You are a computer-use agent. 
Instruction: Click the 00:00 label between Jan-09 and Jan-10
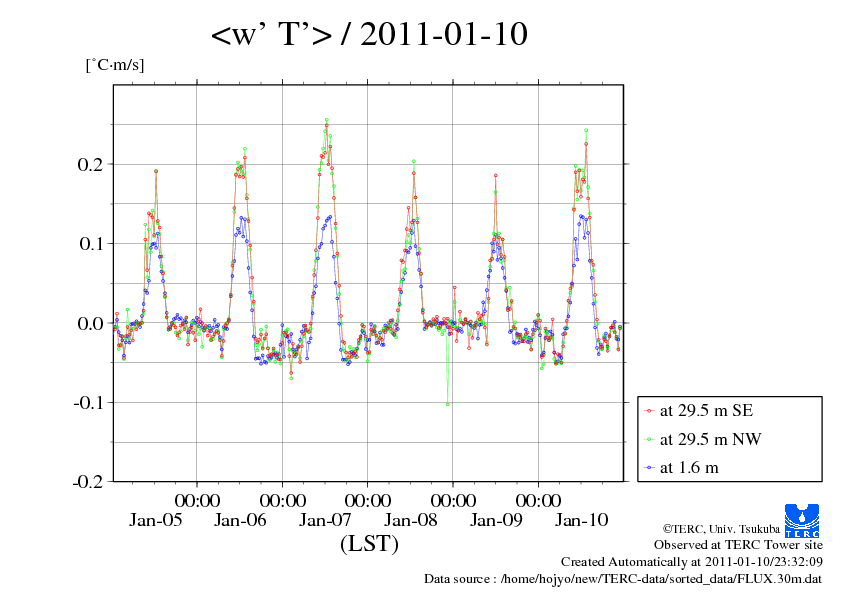[538, 500]
